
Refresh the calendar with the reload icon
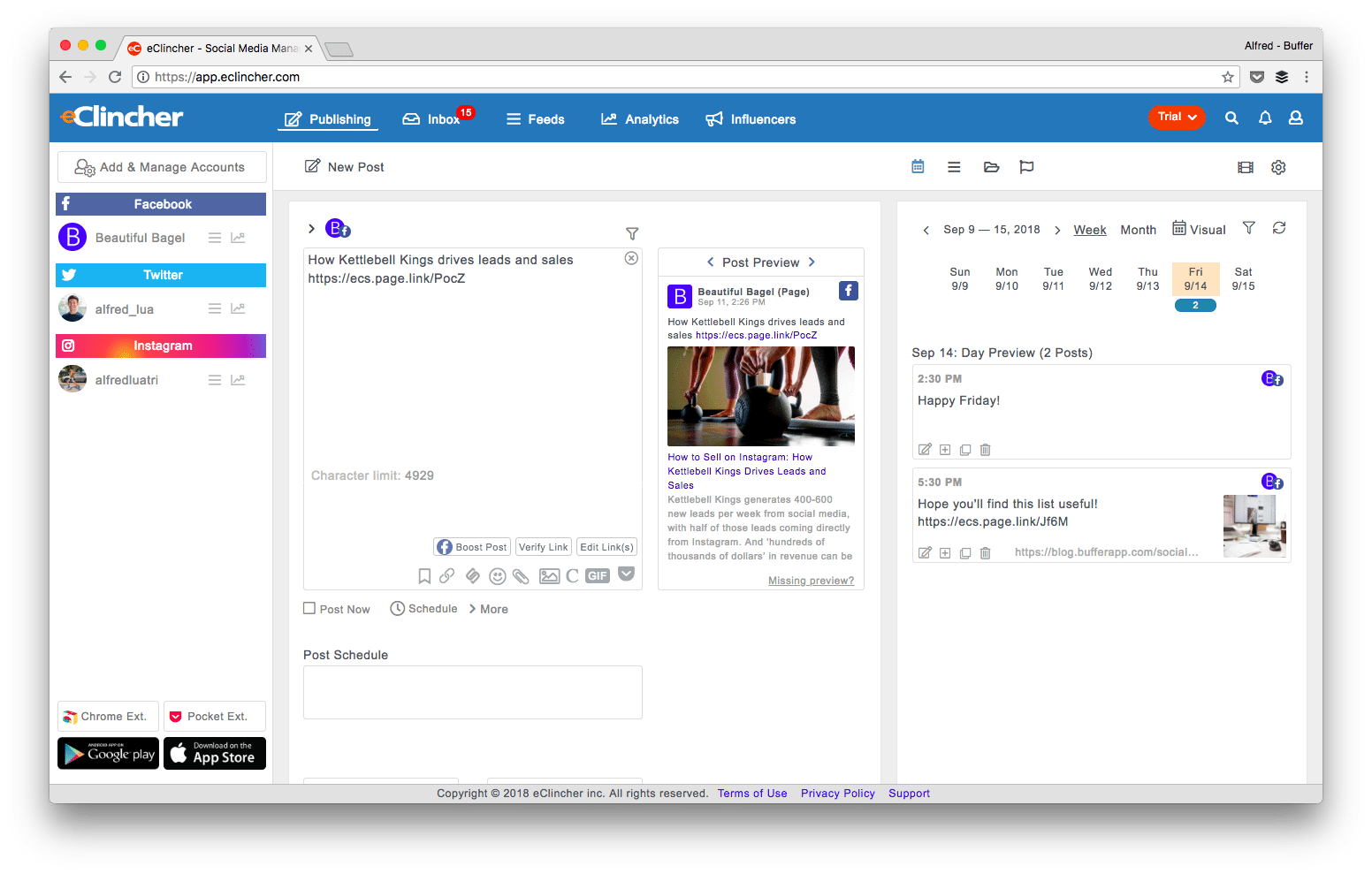[x=1279, y=228]
